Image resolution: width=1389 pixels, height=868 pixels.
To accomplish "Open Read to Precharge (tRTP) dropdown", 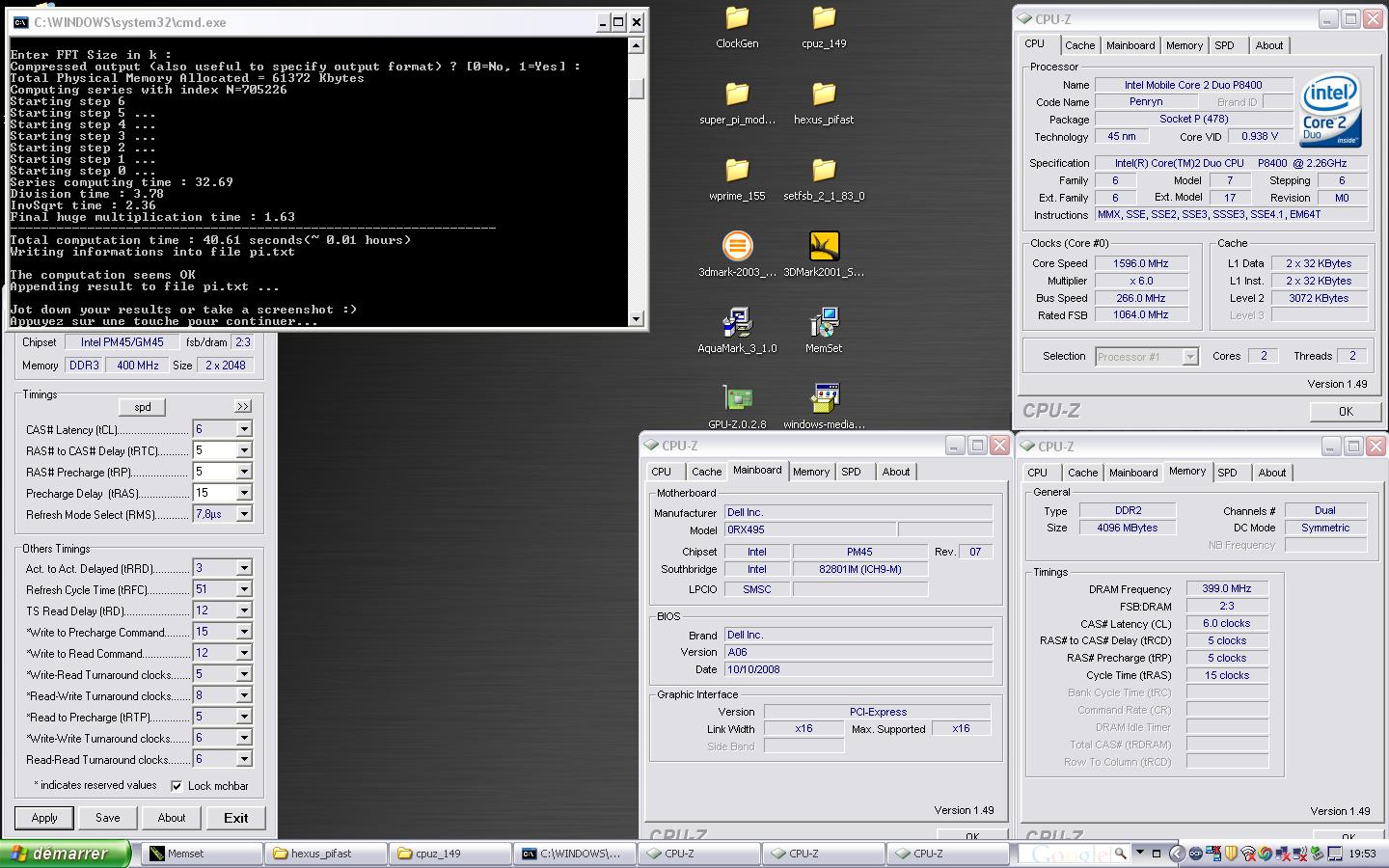I will point(244,717).
